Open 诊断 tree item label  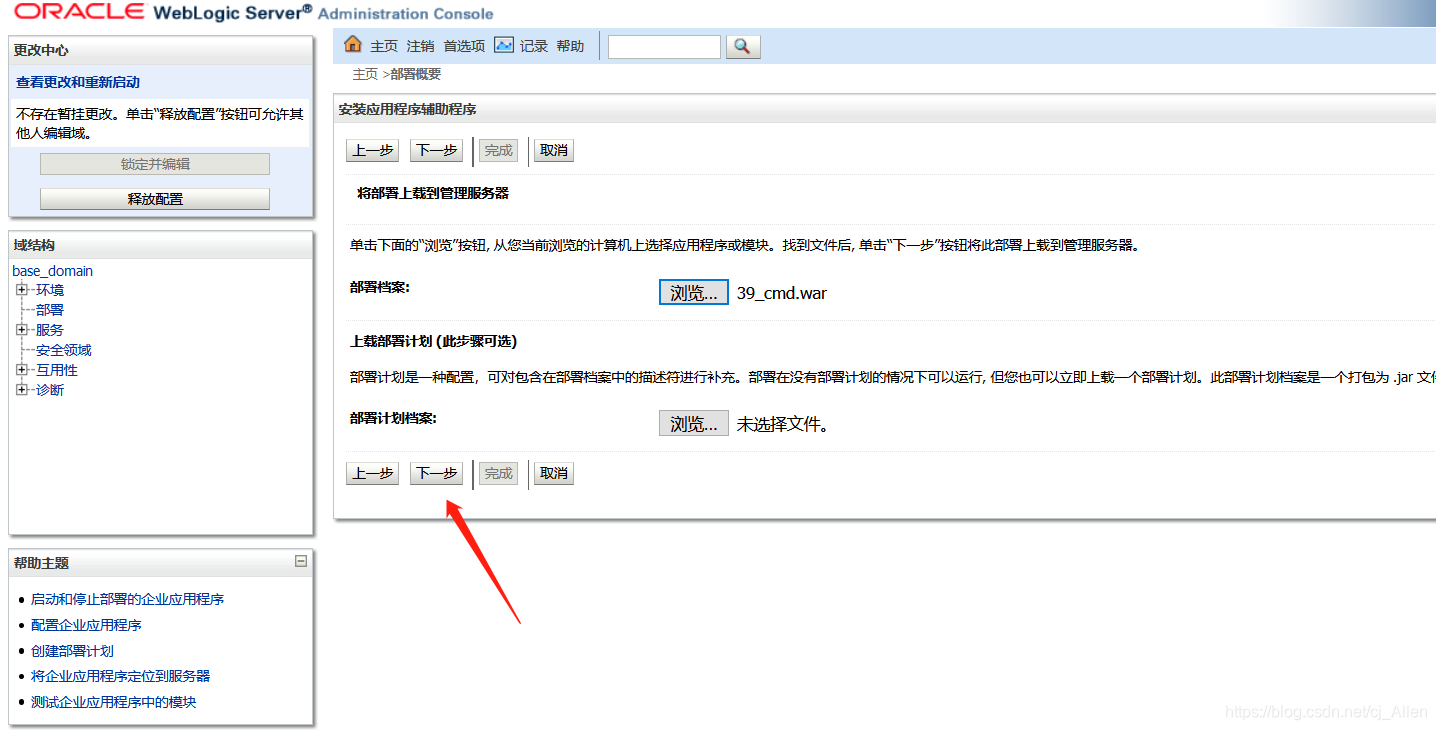tap(50, 390)
